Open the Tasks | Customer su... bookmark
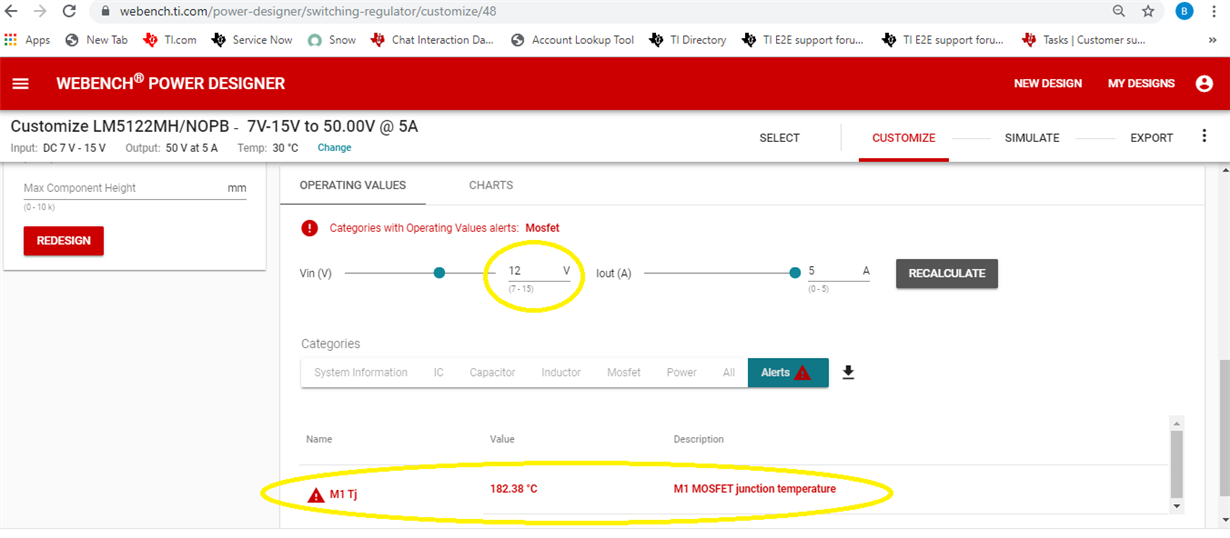1230x538 pixels. click(1084, 40)
